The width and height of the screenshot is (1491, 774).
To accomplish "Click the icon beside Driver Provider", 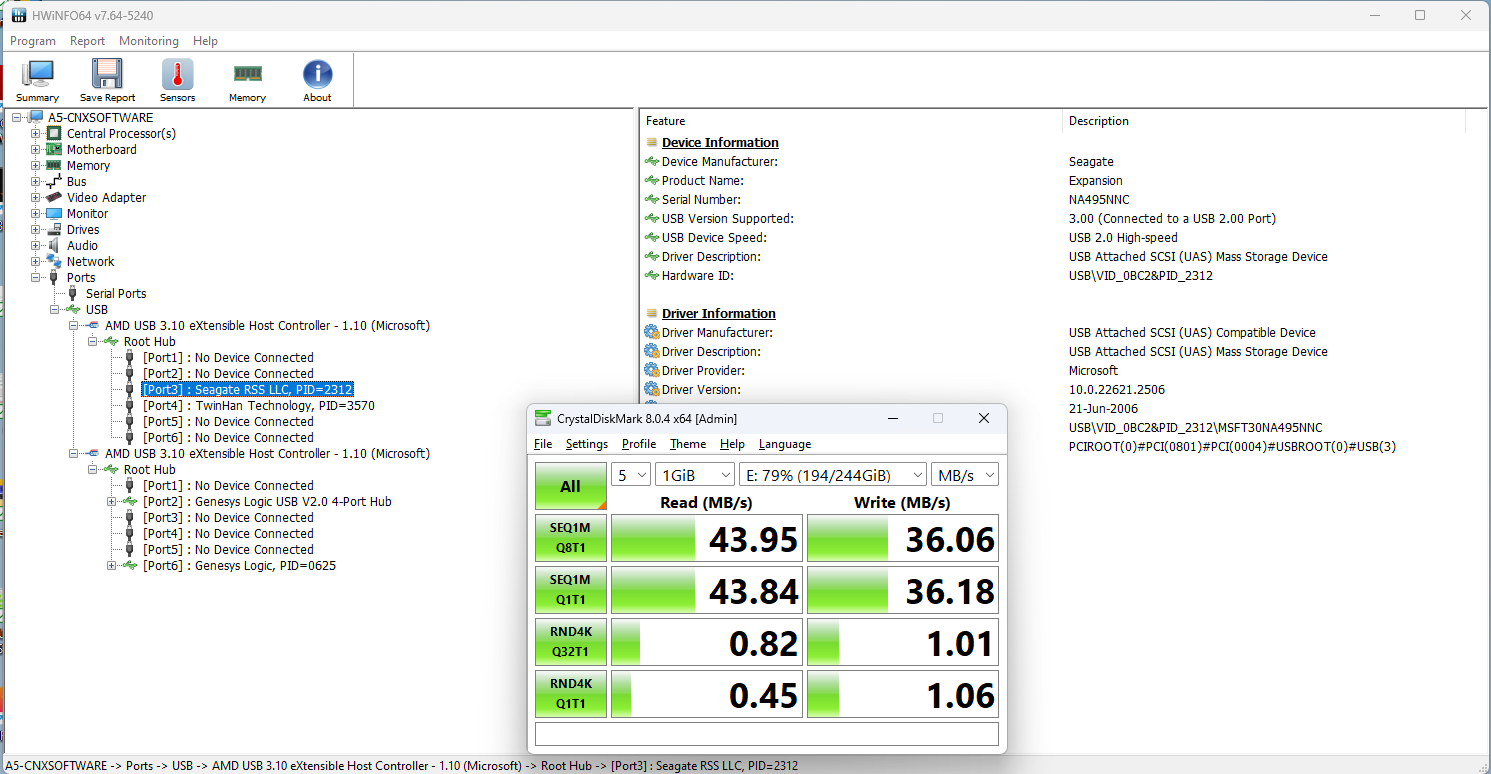I will tap(652, 370).
